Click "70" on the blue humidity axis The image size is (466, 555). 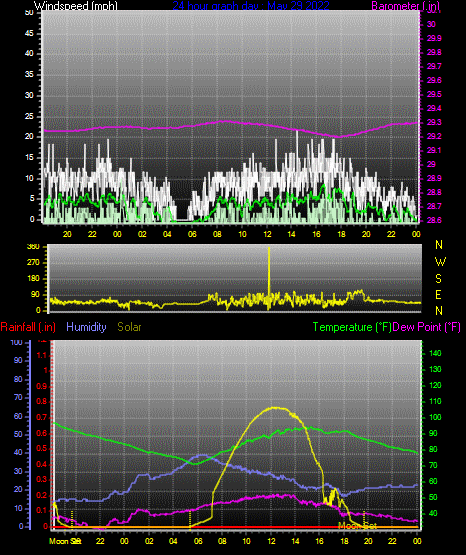coord(18,397)
